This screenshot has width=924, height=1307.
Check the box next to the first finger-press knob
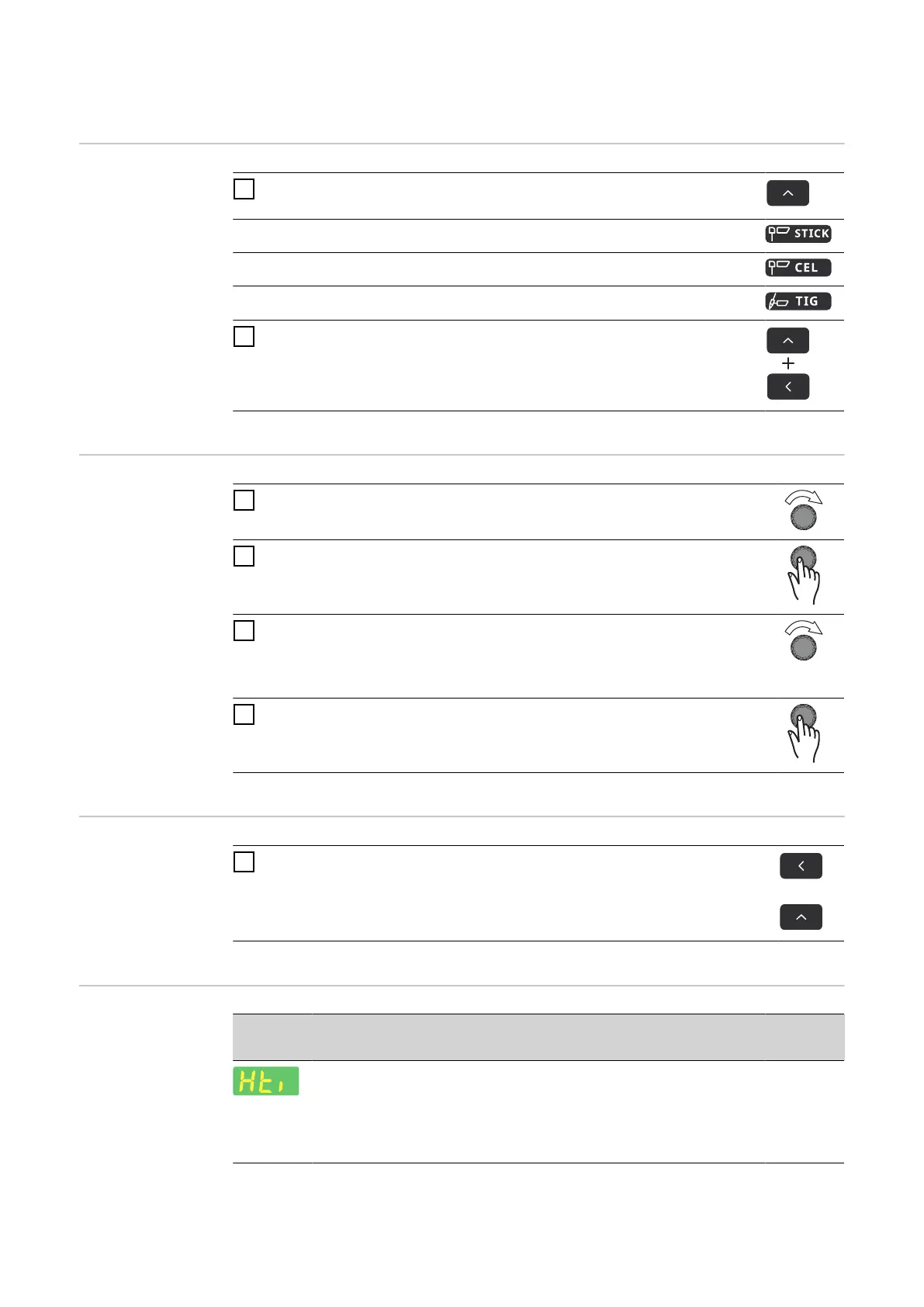tap(244, 556)
